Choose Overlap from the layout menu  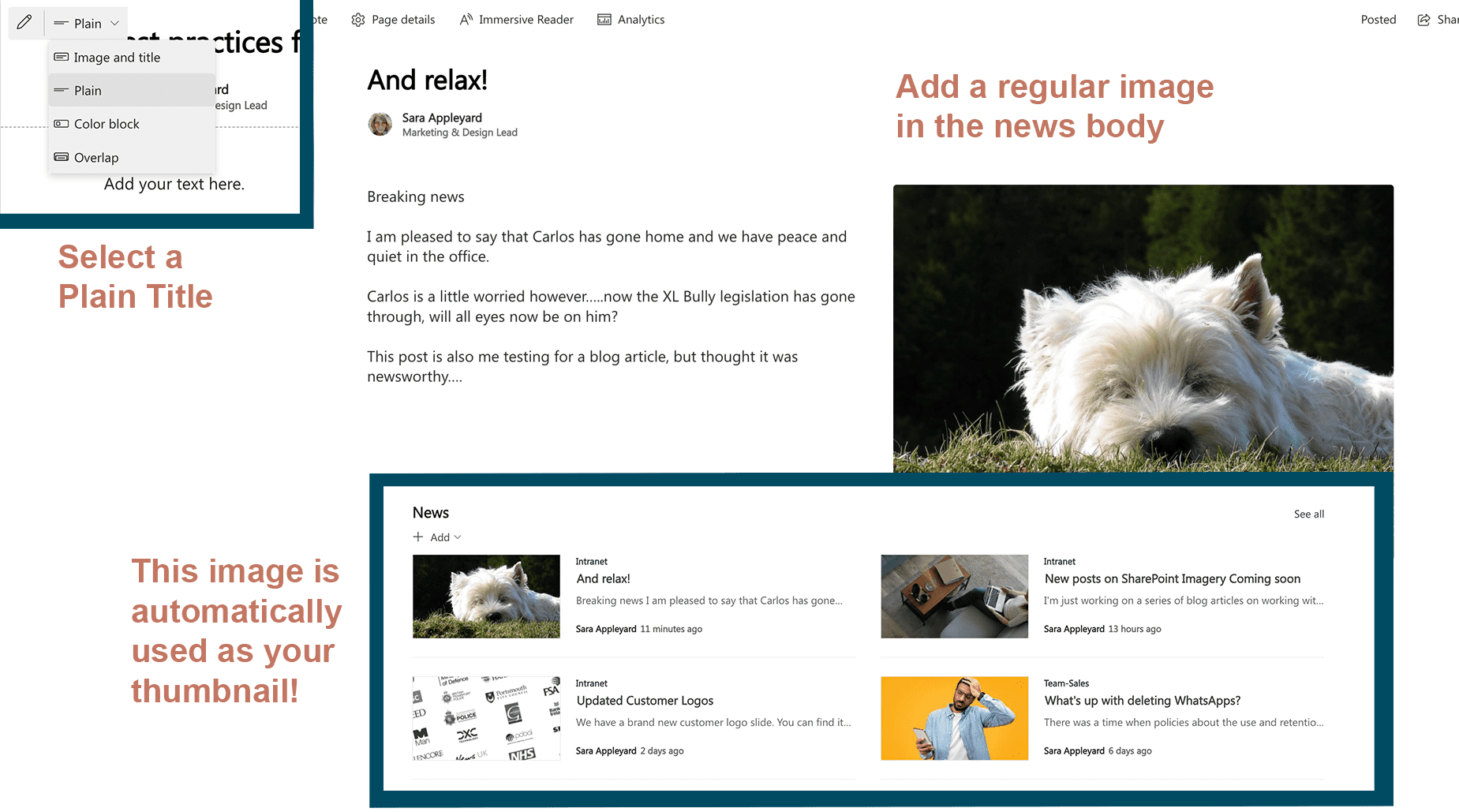(95, 157)
